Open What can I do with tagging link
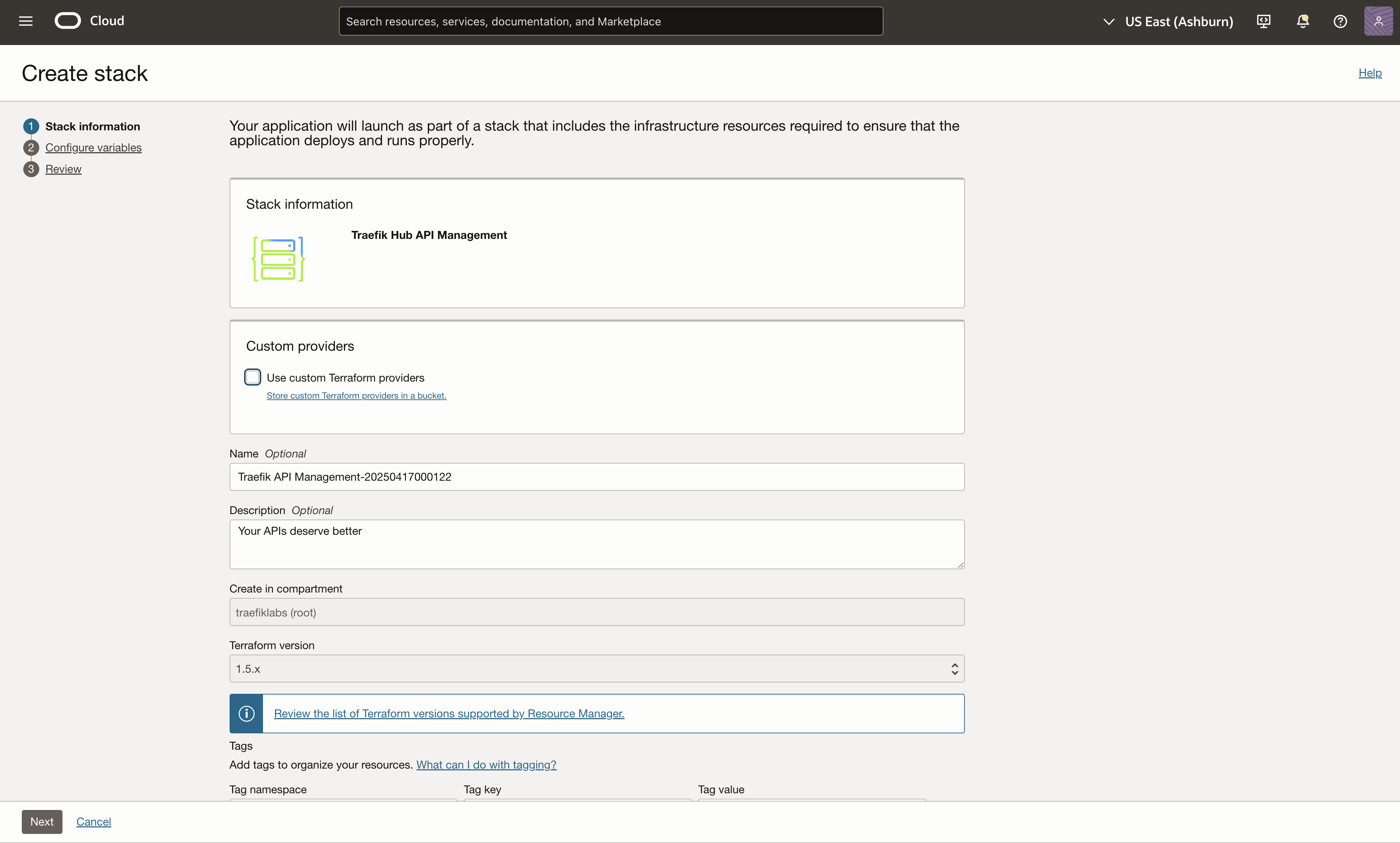 tap(486, 765)
